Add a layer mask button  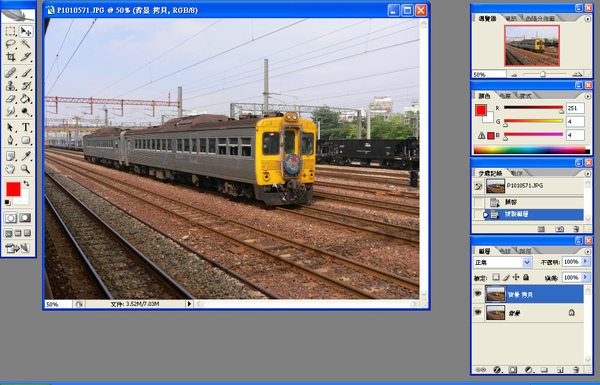(x=513, y=370)
